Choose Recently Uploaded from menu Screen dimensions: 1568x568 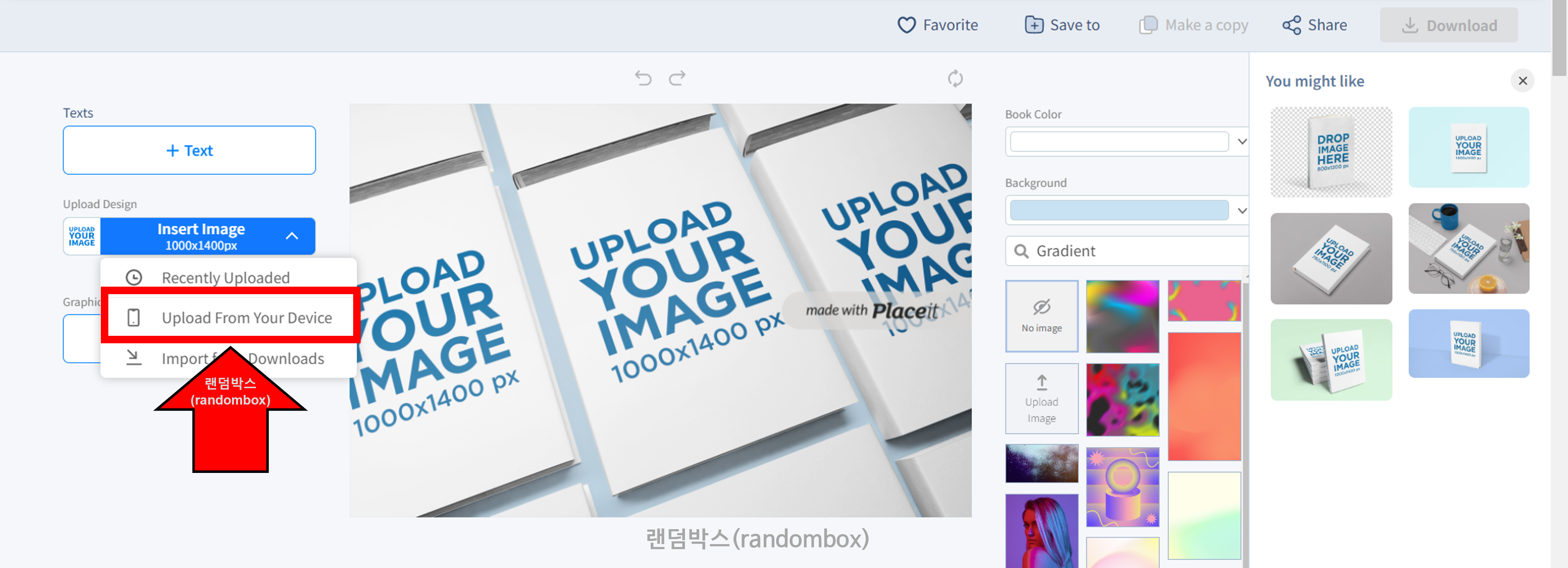click(x=226, y=277)
